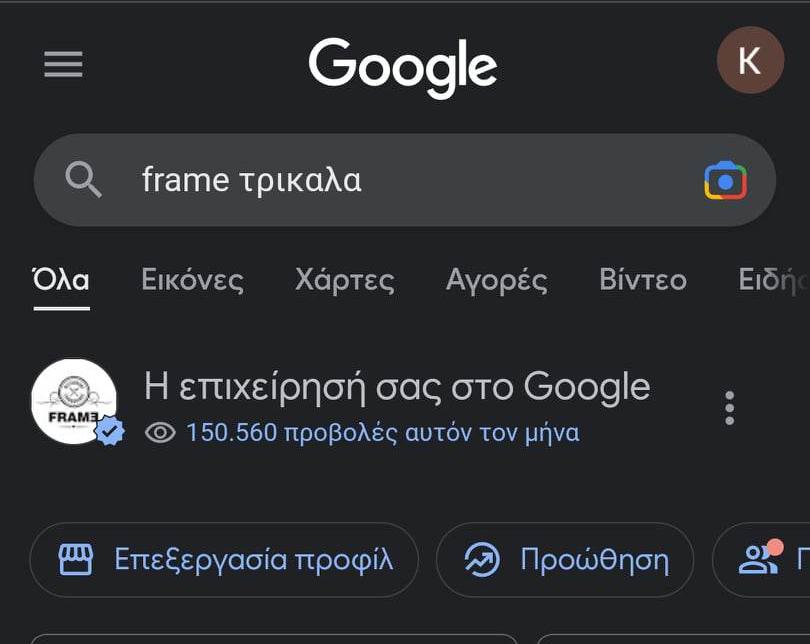Viewport: 810px width, 644px height.
Task: Click the trending arrow icon in Προώθηση
Action: click(x=482, y=560)
